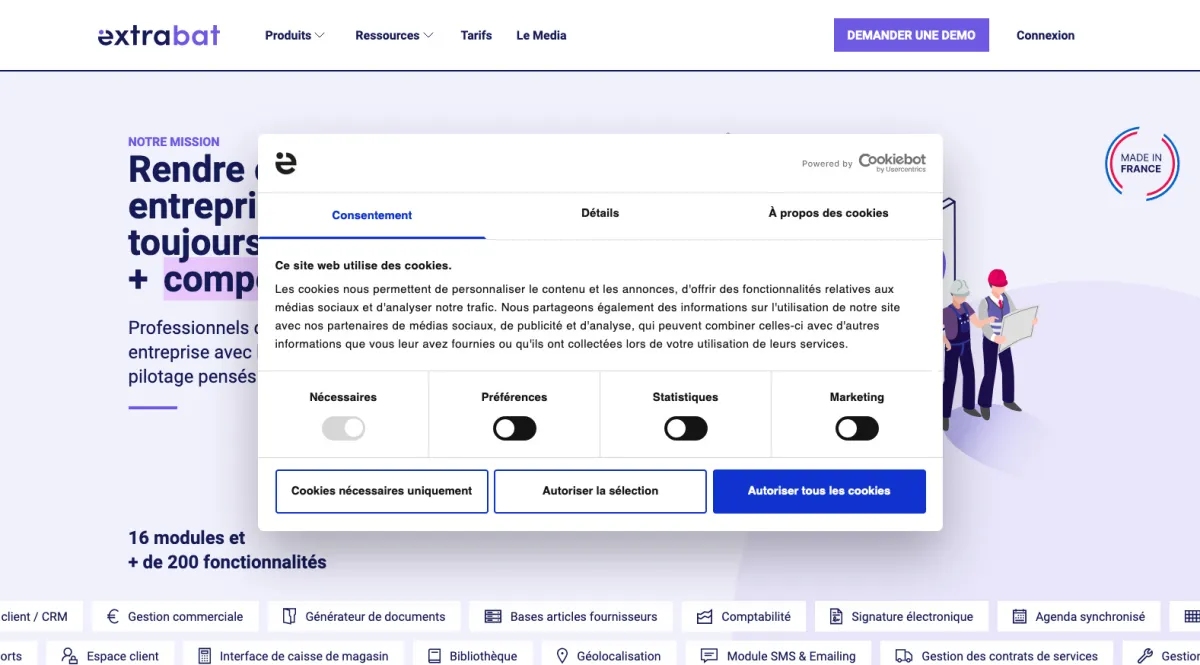The height and width of the screenshot is (665, 1200).
Task: Click the extrabat logo
Action: coord(158,34)
